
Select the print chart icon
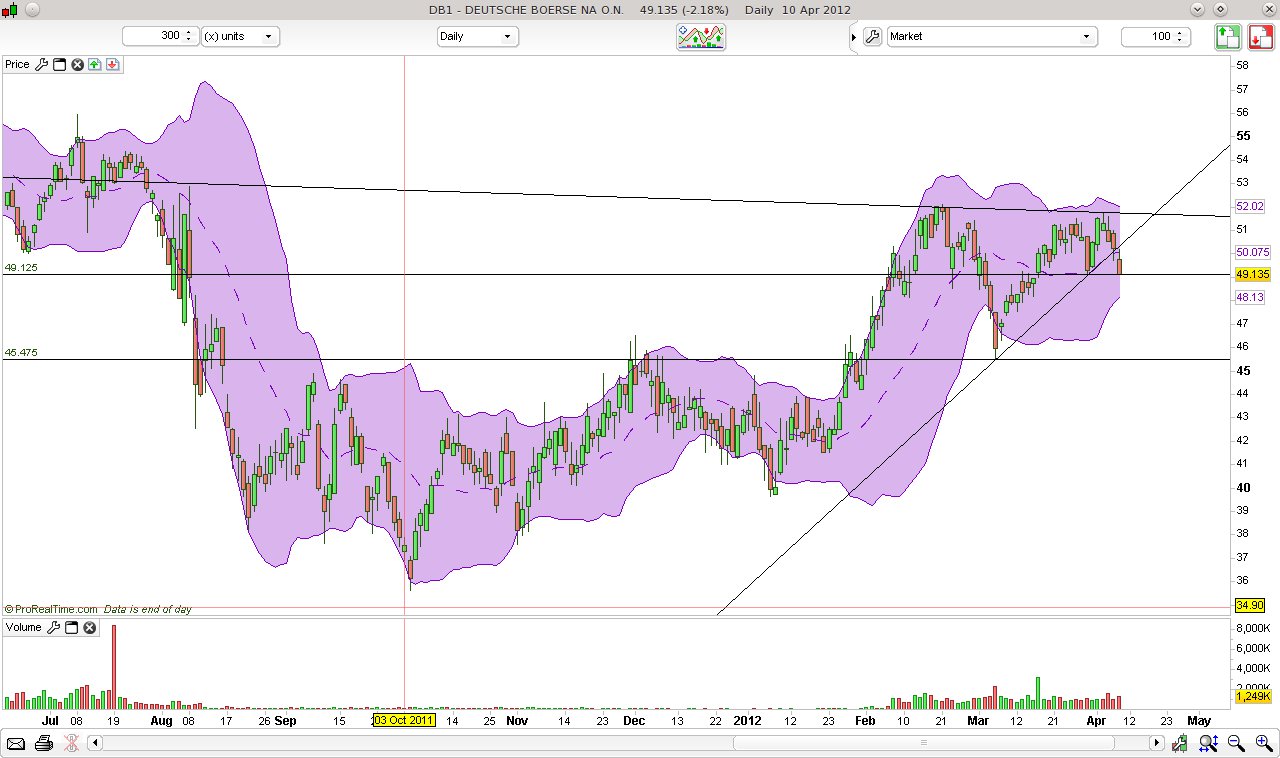click(x=43, y=743)
